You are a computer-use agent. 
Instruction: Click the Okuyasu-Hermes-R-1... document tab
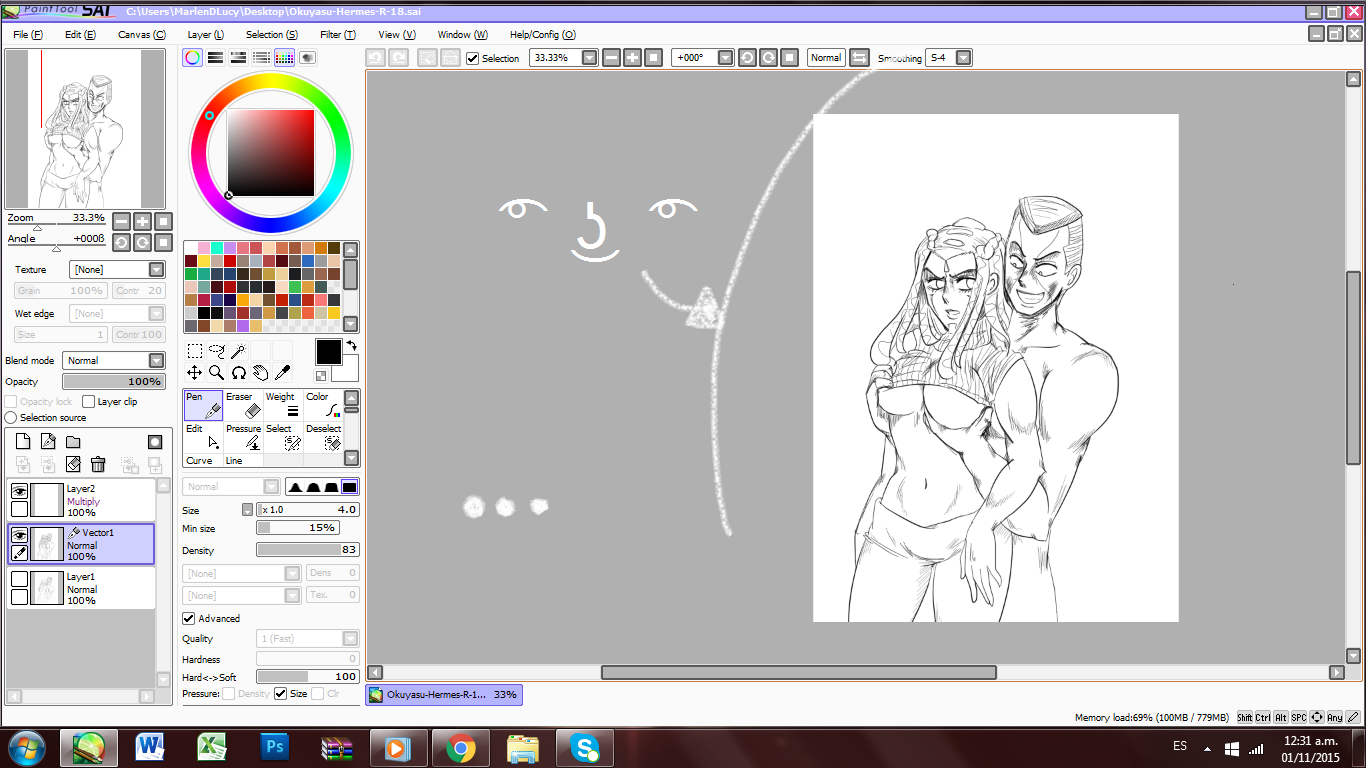[x=444, y=694]
